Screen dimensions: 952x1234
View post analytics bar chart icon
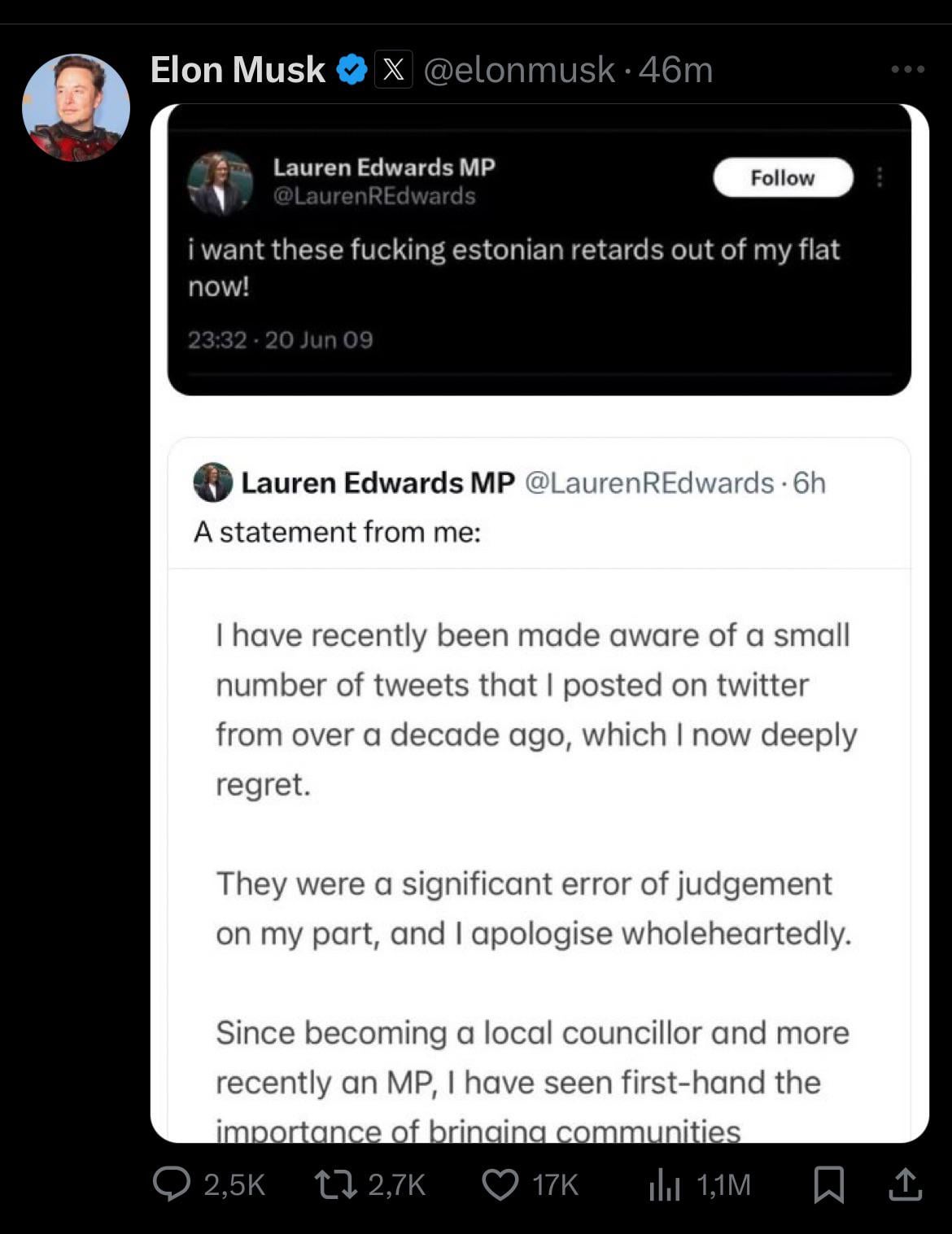(664, 1185)
